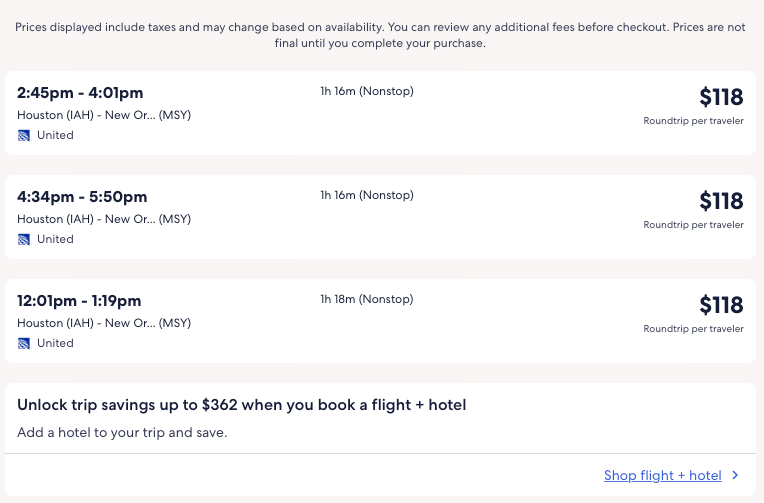Click Houston (IAH) route on 12:01pm flight
The height and width of the screenshot is (503, 764).
click(104, 323)
